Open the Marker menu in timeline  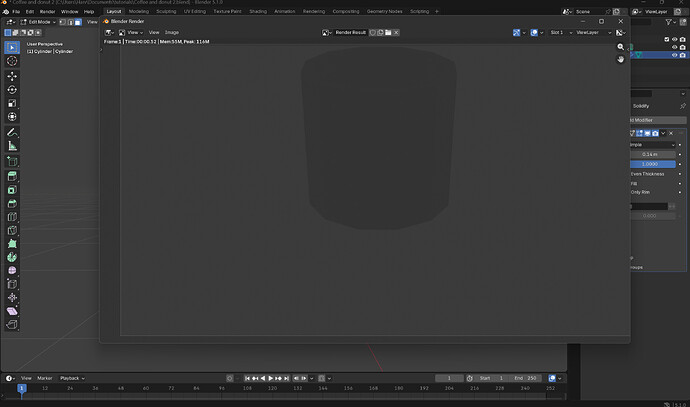44,378
